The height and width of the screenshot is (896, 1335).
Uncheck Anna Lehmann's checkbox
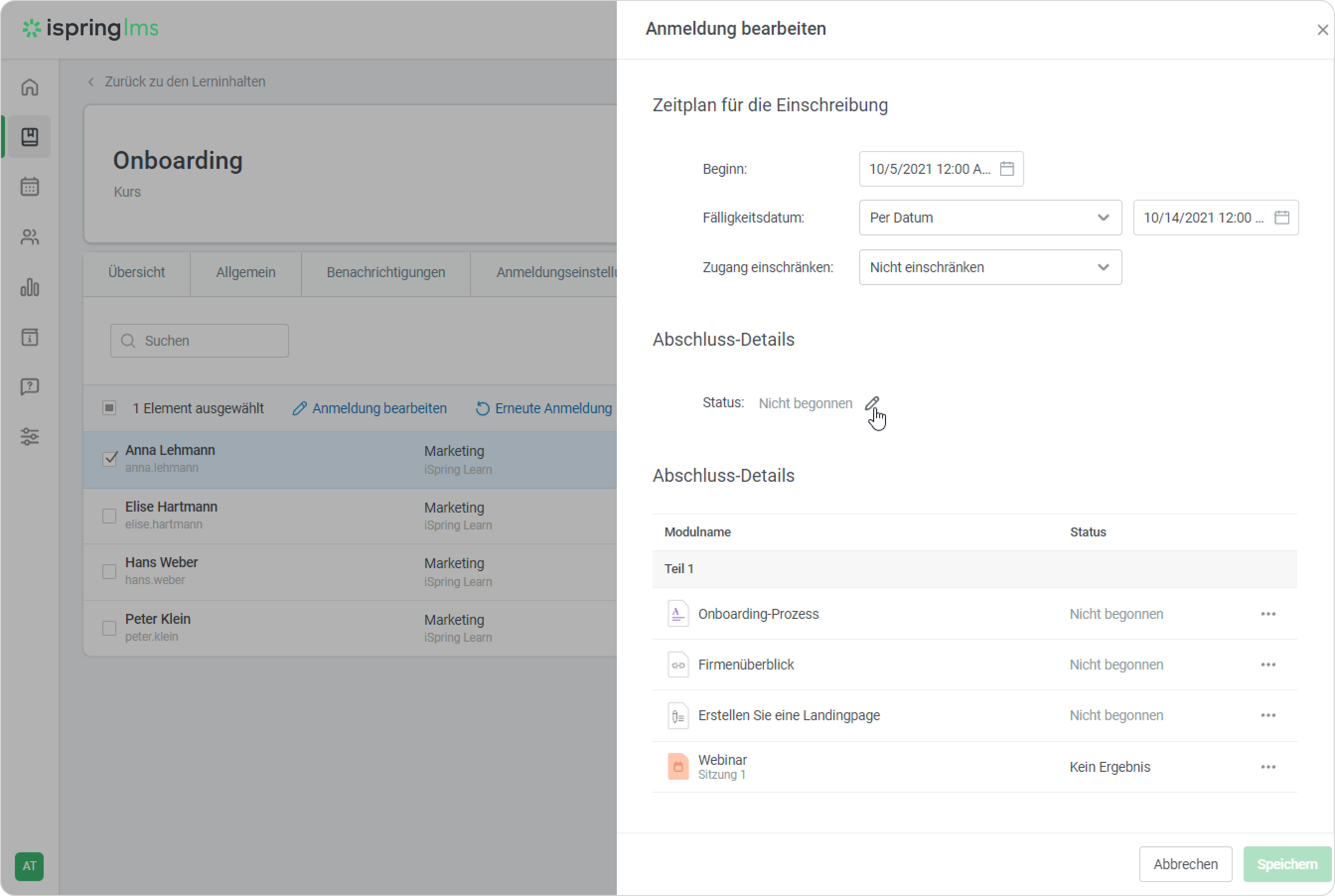tap(110, 459)
